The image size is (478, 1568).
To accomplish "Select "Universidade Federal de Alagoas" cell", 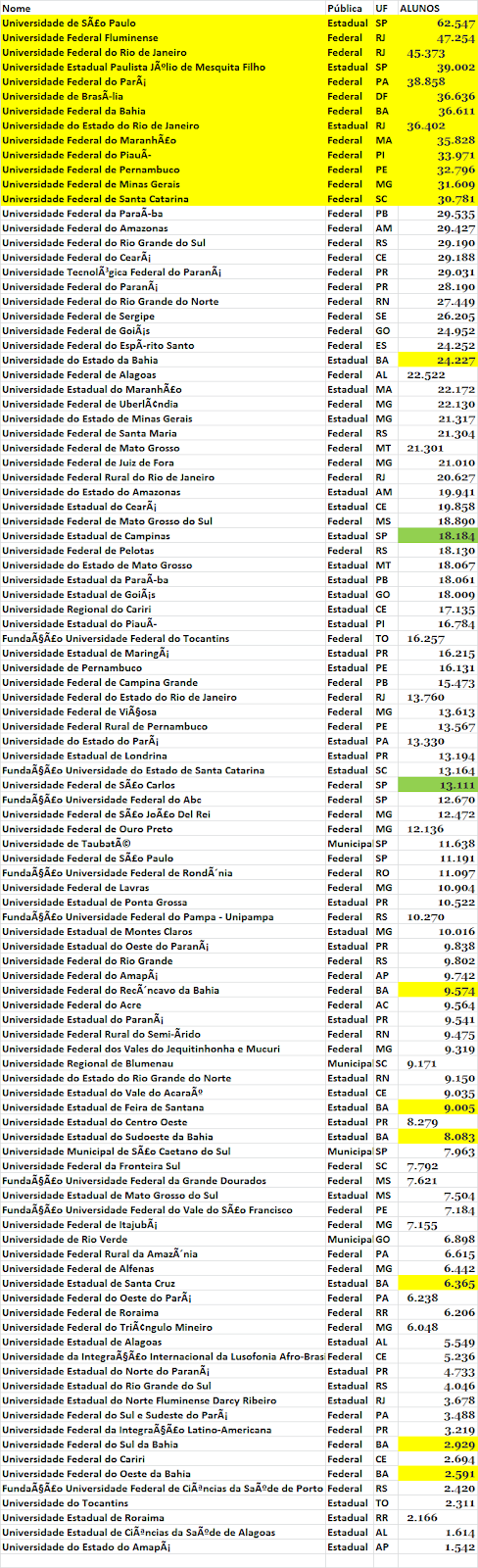I will point(78,375).
